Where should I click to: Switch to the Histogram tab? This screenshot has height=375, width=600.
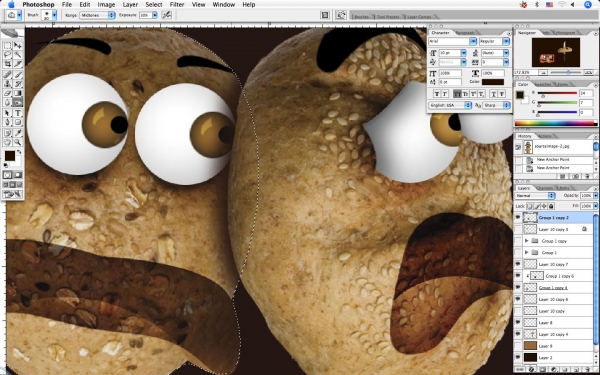pyautogui.click(x=566, y=33)
